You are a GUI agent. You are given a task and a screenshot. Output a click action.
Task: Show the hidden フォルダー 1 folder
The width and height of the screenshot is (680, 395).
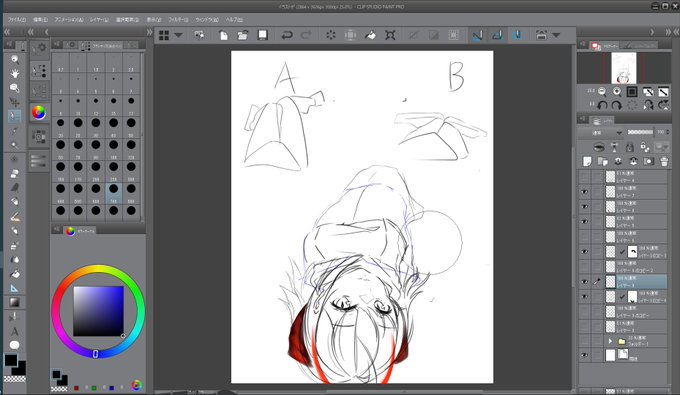(585, 341)
